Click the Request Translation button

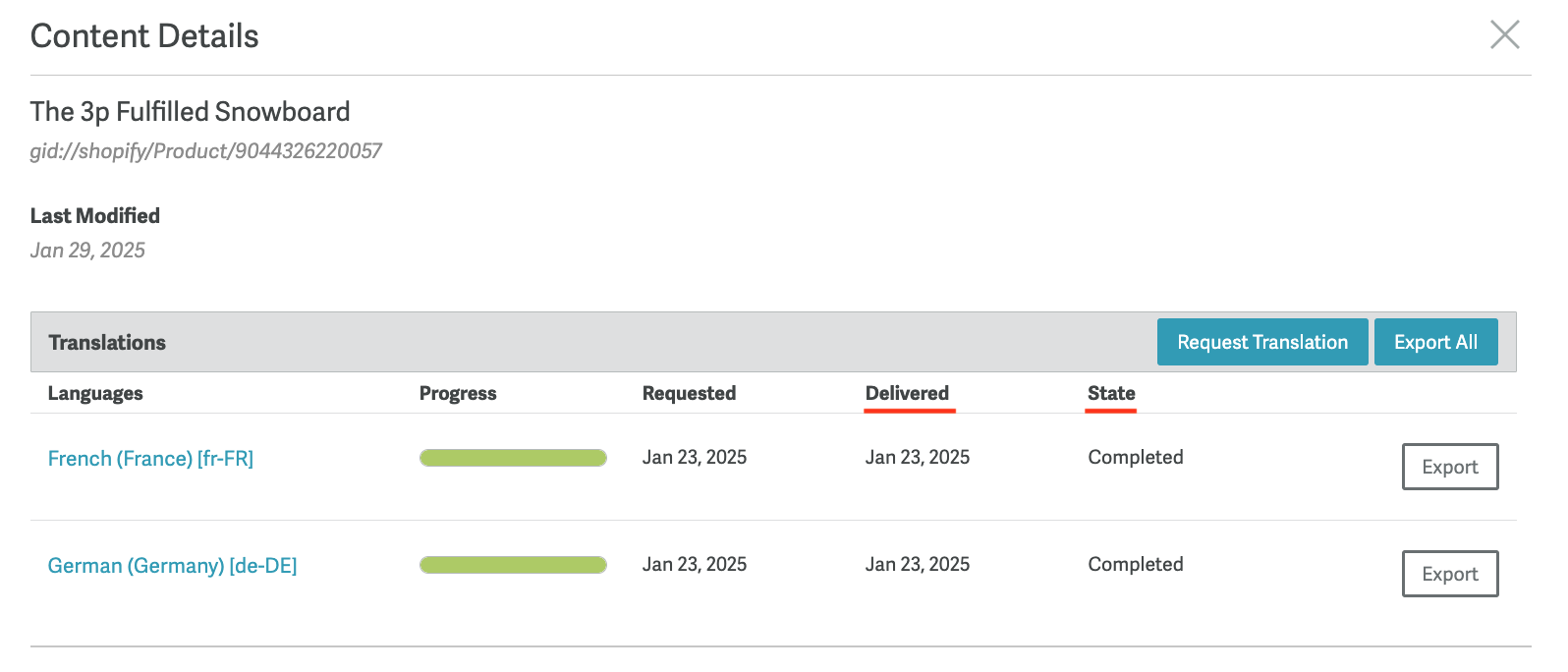pos(1261,342)
